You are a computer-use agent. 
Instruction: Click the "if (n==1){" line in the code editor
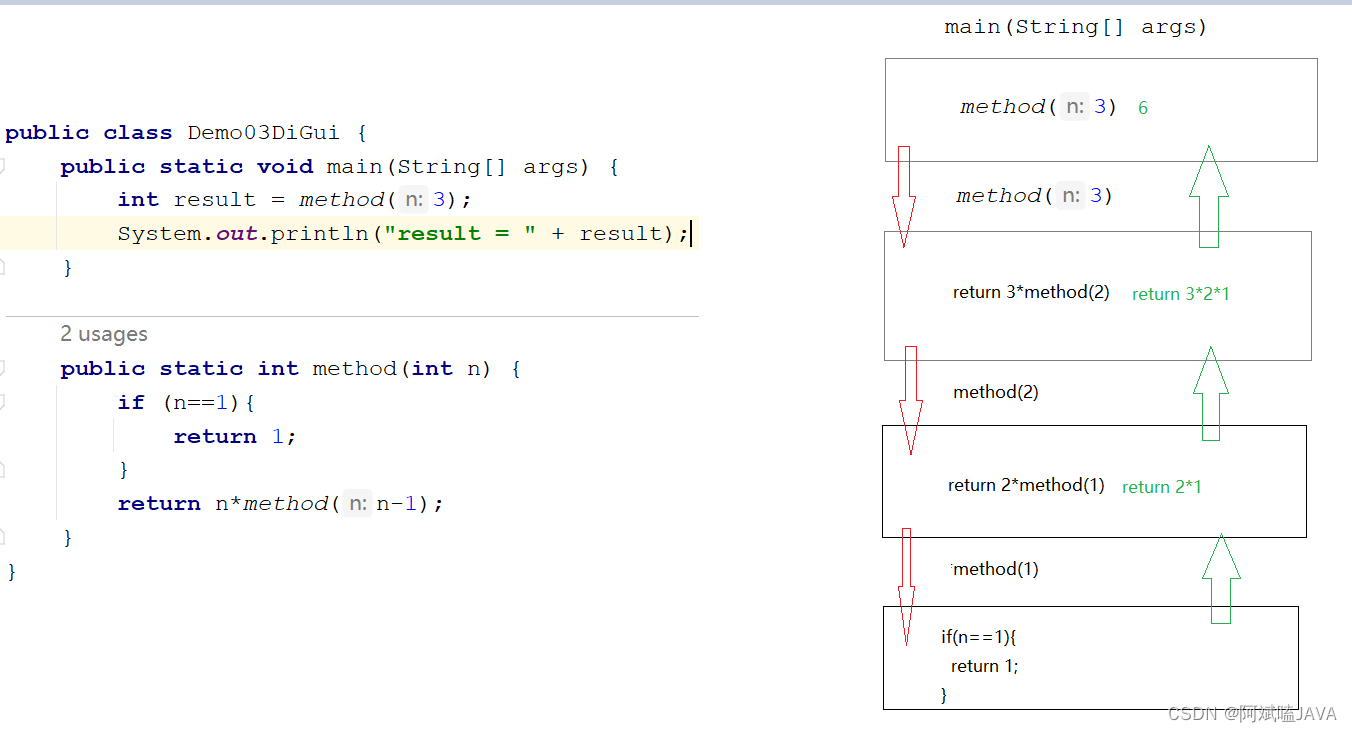[186, 402]
